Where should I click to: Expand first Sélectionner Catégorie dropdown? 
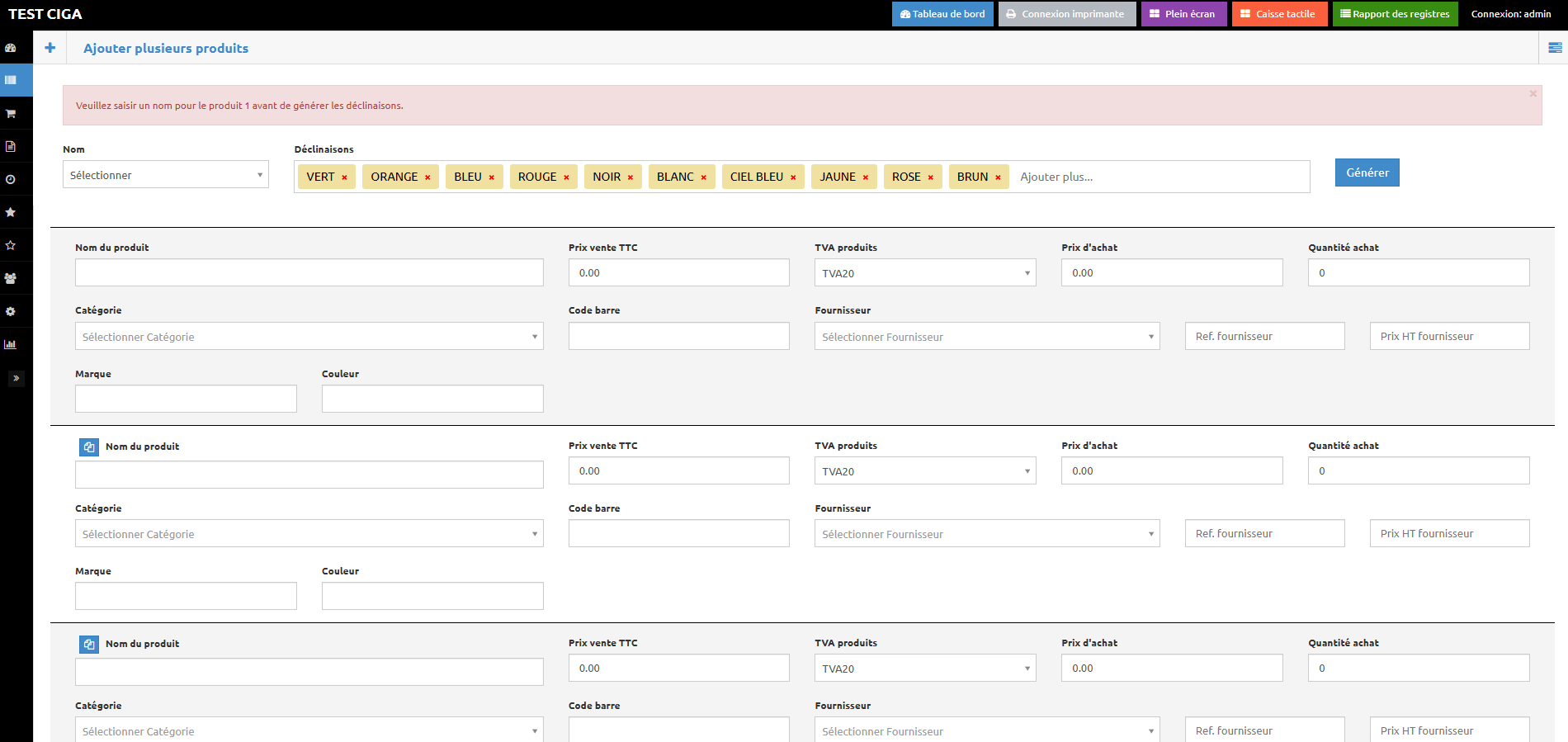click(309, 337)
